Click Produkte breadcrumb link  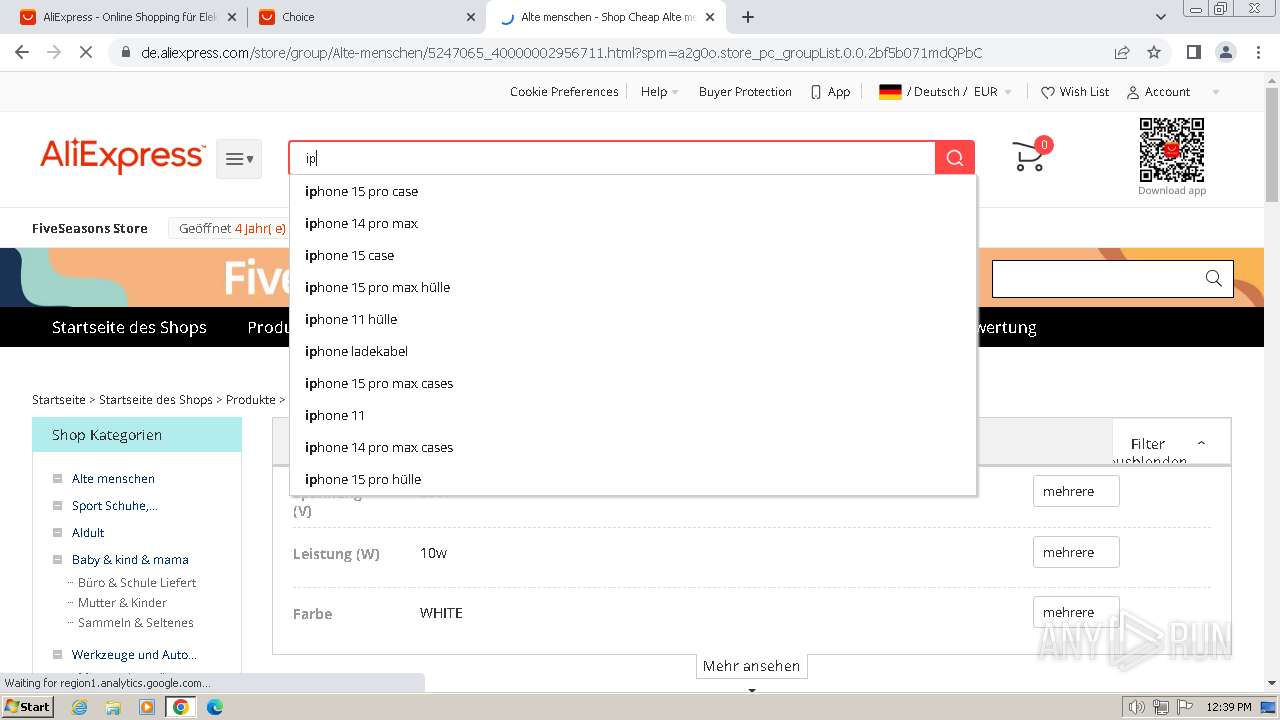coord(251,399)
